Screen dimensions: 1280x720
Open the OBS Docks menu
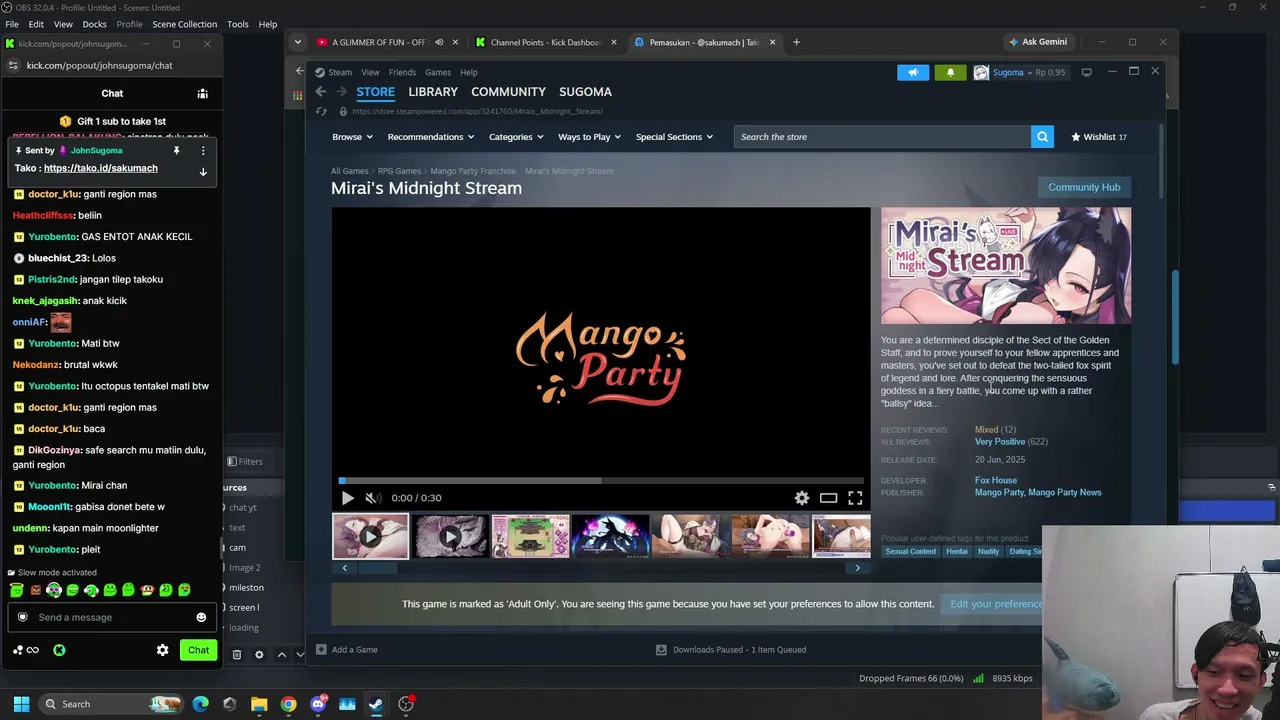coord(94,24)
